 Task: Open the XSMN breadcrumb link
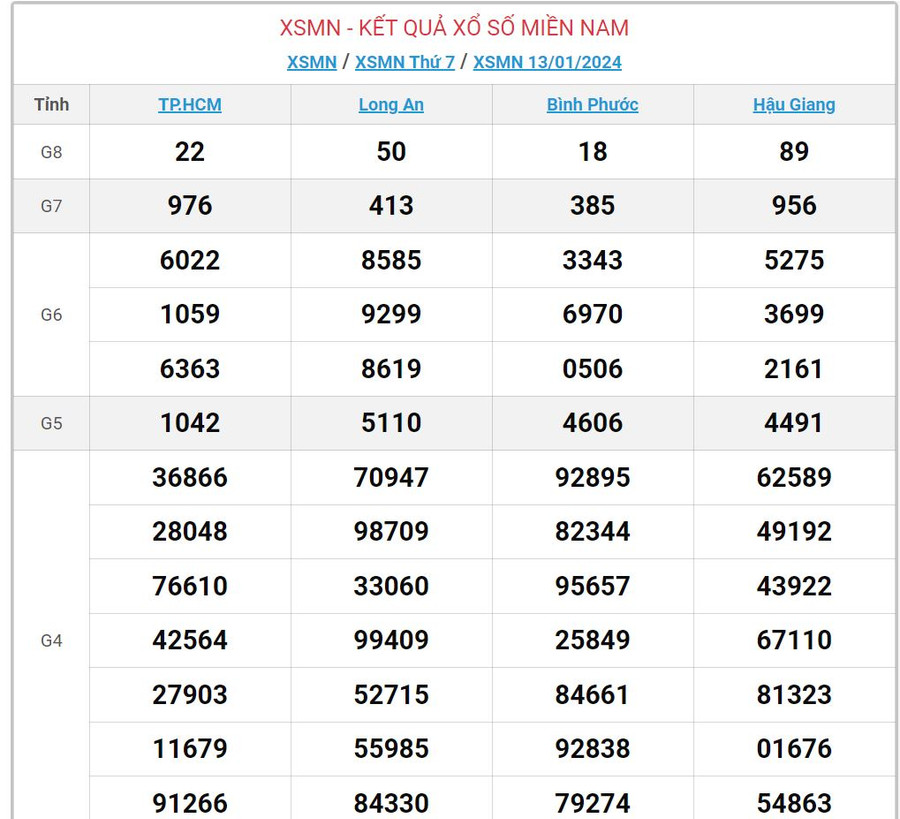coord(311,62)
